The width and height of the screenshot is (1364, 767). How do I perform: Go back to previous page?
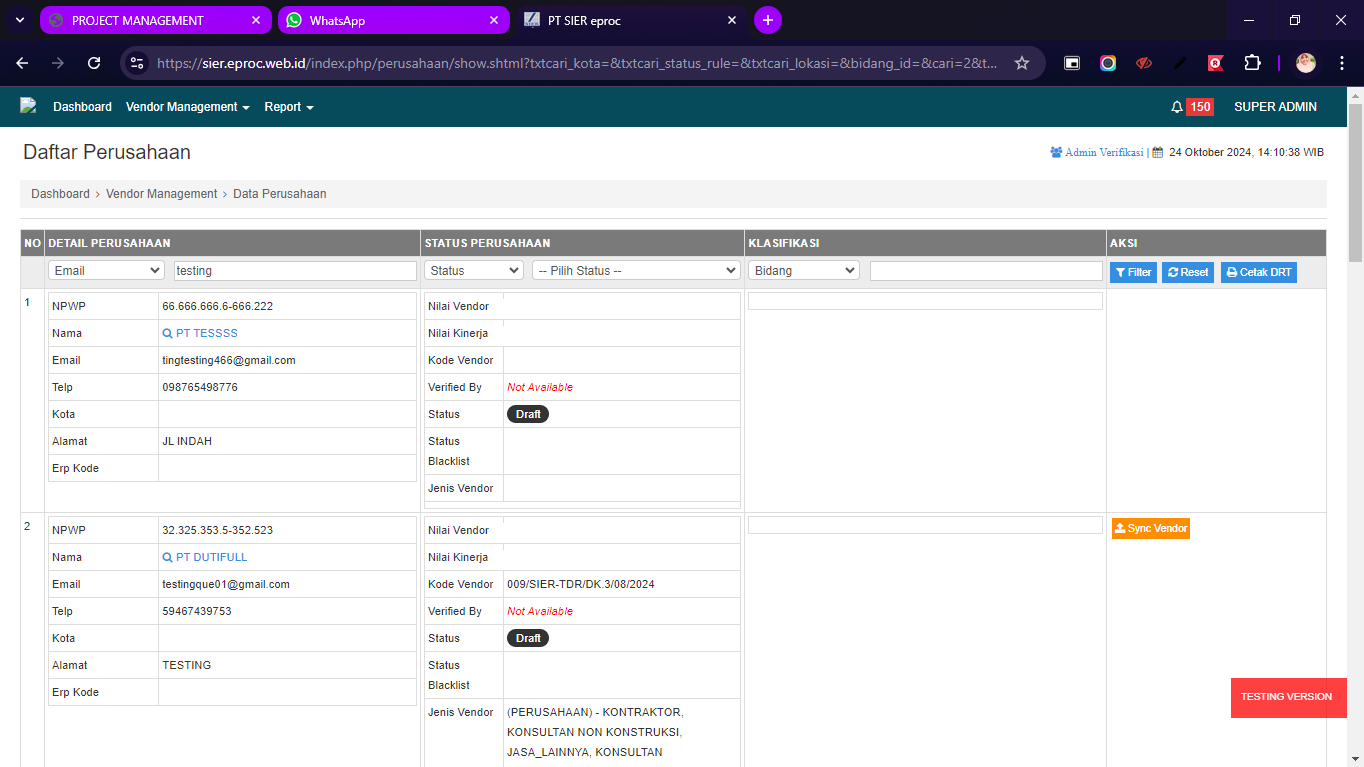coord(22,63)
